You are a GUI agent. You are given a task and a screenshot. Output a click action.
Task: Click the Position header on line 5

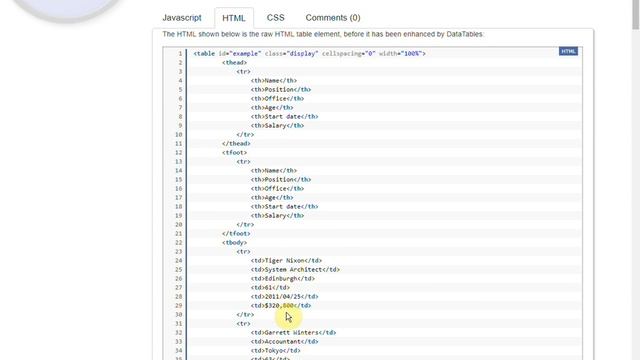click(x=281, y=90)
